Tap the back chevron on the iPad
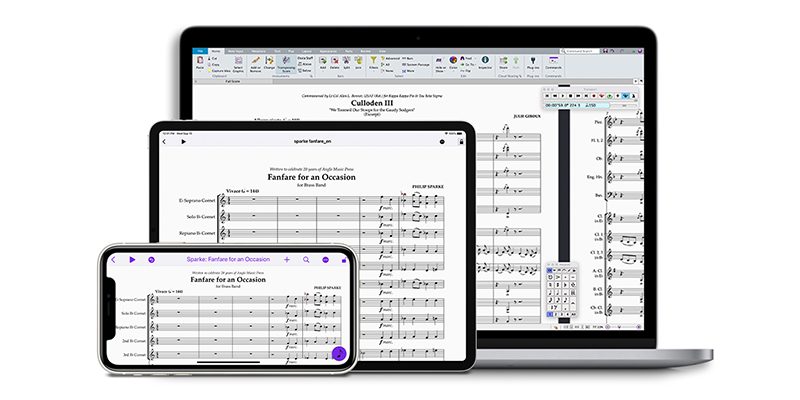The width and height of the screenshot is (800, 400). coord(164,141)
